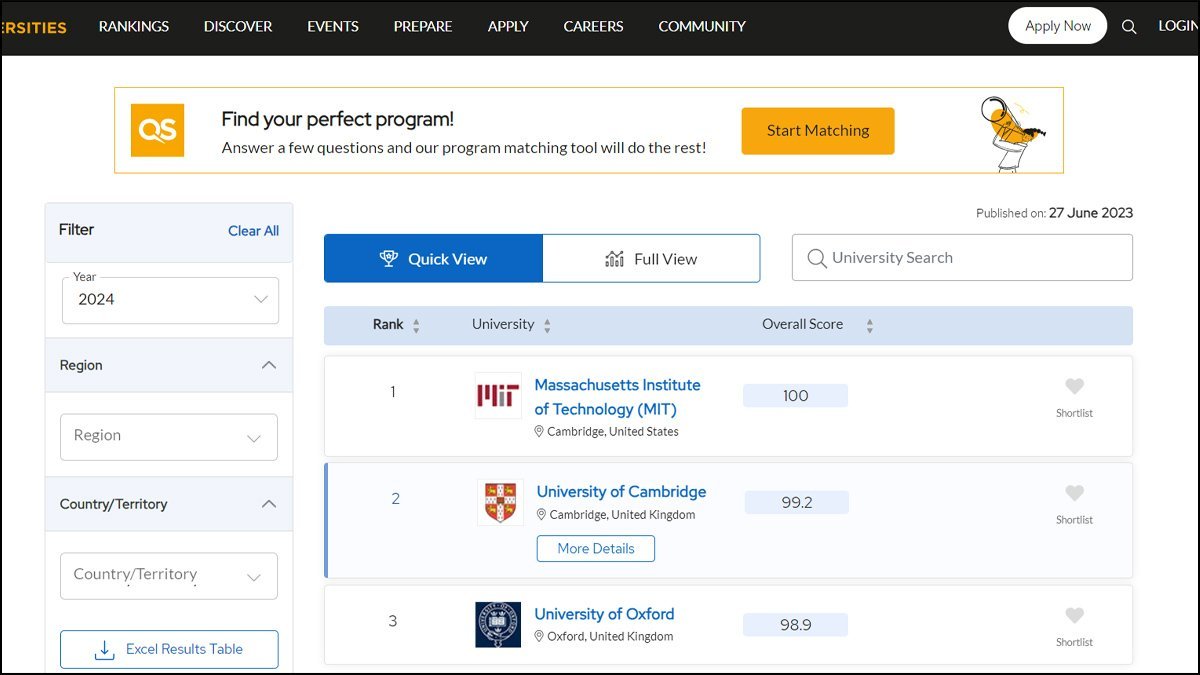This screenshot has width=1200, height=675.
Task: Open University of Cambridge link
Action: [x=621, y=492]
